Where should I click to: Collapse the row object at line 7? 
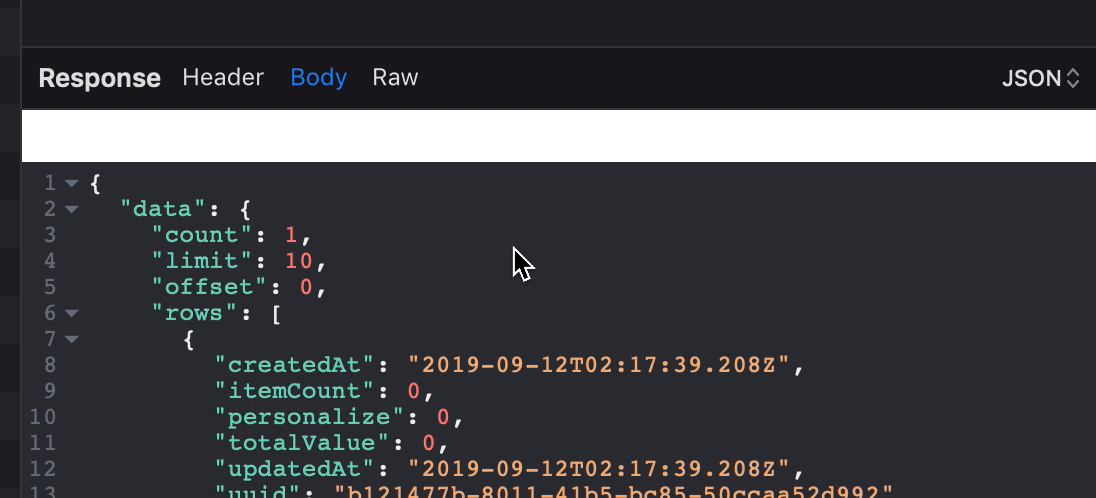71,339
